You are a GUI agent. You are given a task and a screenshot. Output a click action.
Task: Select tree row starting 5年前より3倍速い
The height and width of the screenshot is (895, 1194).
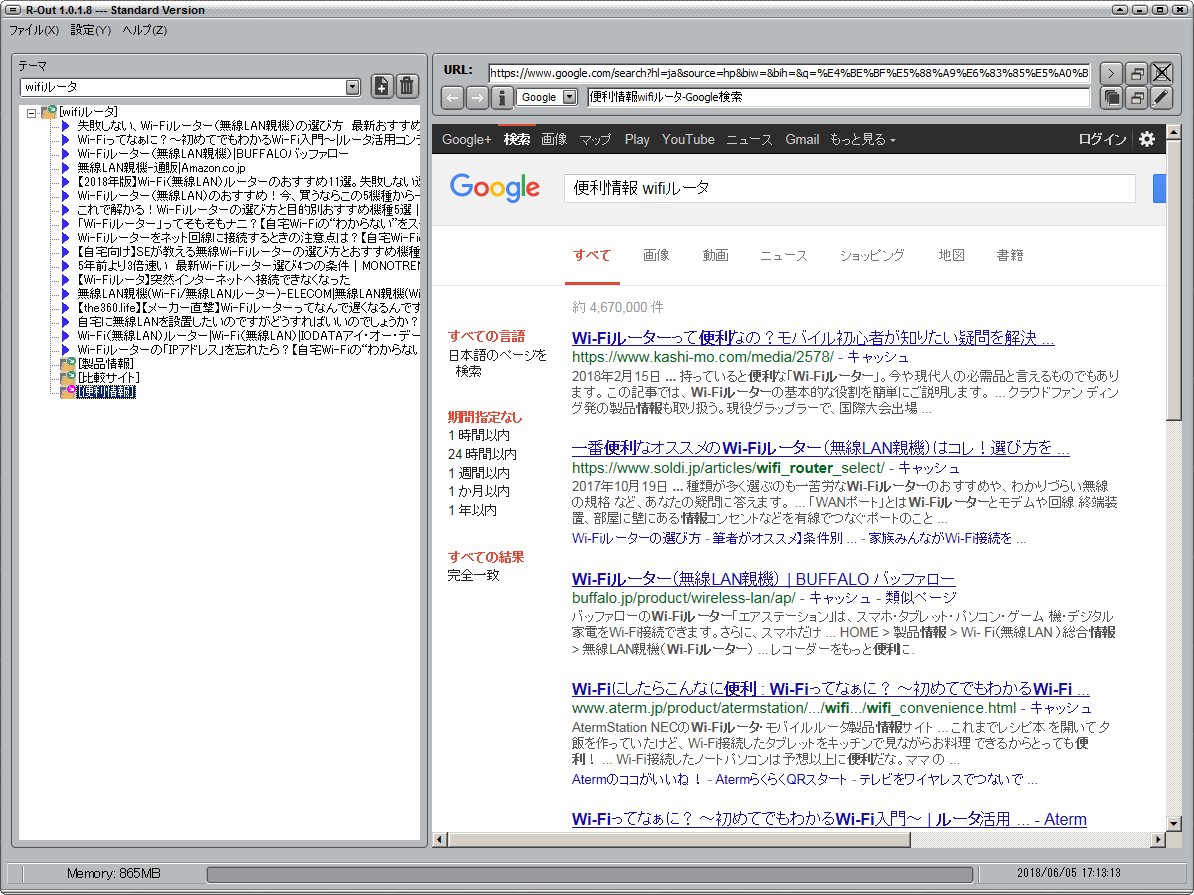pyautogui.click(x=248, y=266)
